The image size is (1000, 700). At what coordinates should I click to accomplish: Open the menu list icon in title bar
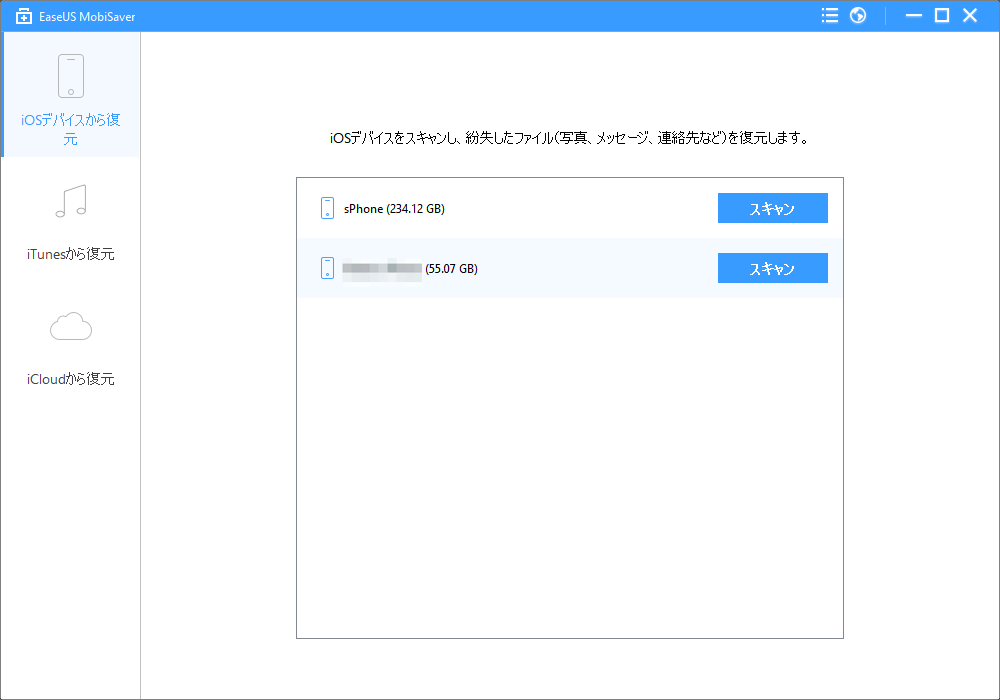coord(830,15)
